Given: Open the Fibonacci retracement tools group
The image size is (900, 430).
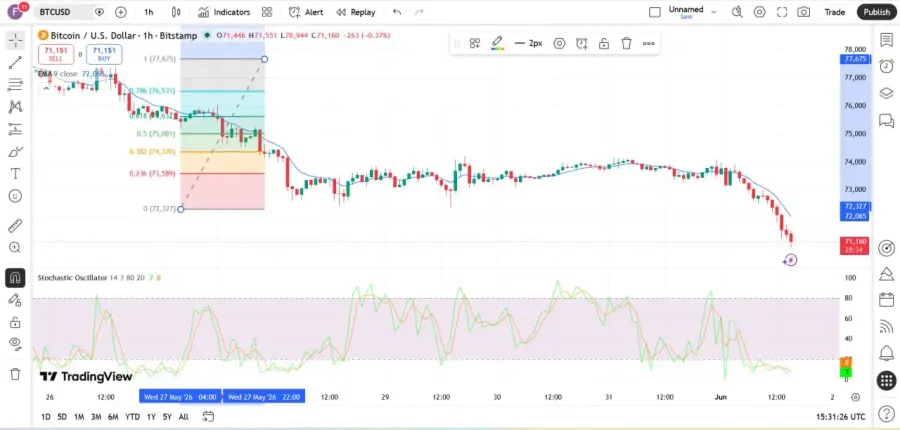Looking at the screenshot, I should [x=15, y=85].
